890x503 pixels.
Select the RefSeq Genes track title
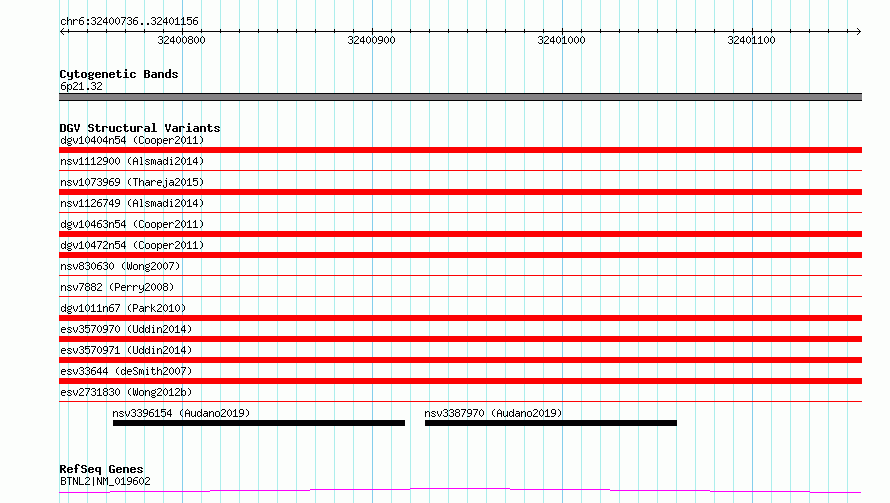(101, 469)
